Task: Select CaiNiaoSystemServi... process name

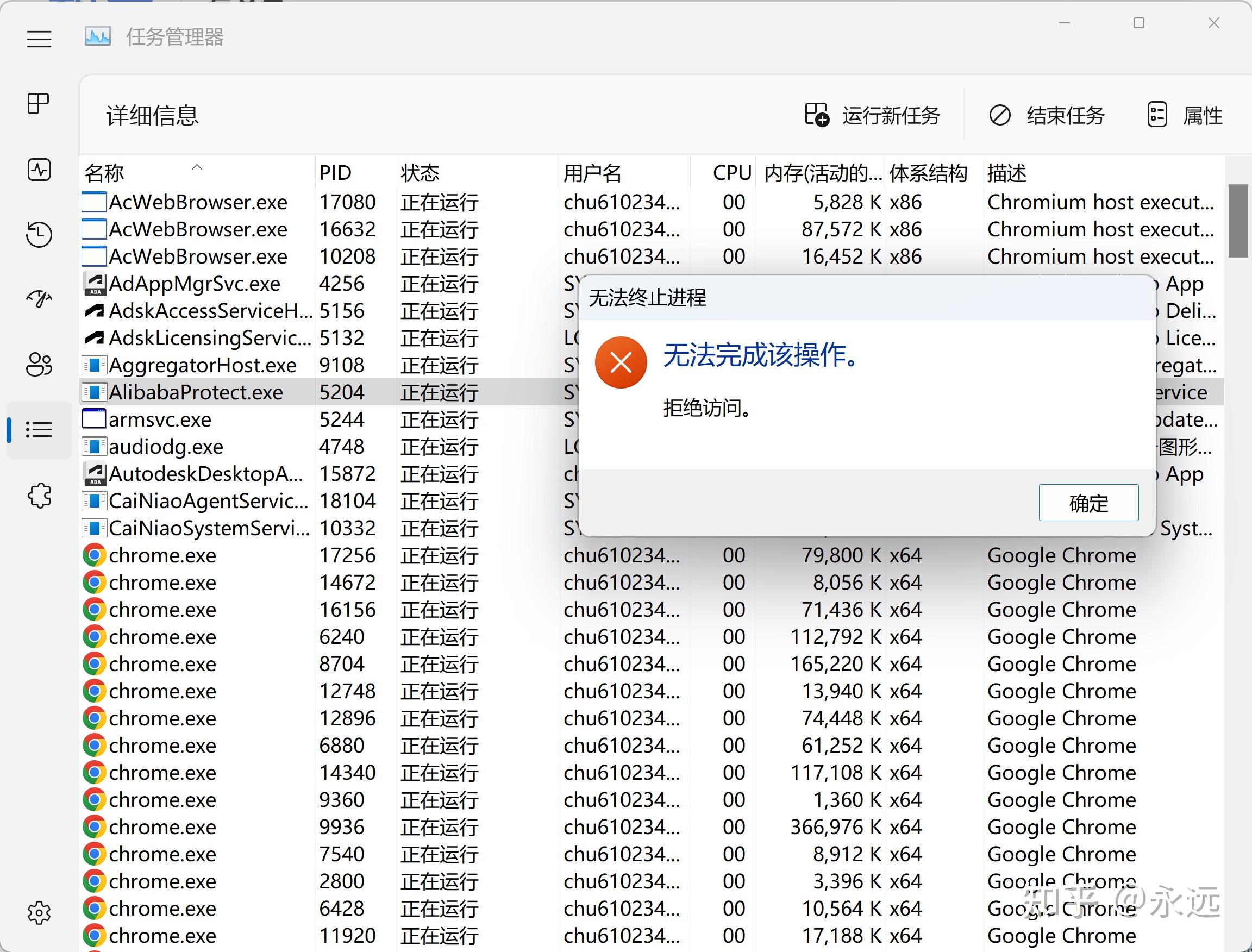Action: [x=209, y=528]
